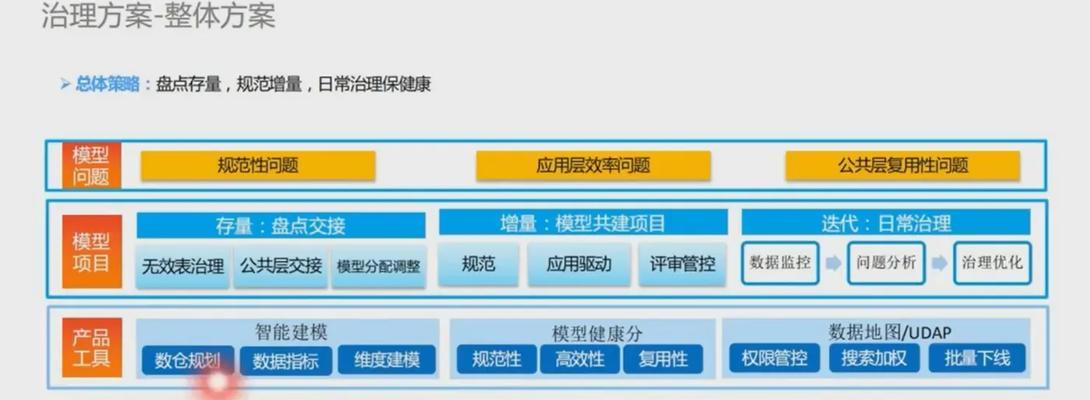Click the 评审管控 box
Viewport: 1090px width, 400px height.
click(x=683, y=264)
